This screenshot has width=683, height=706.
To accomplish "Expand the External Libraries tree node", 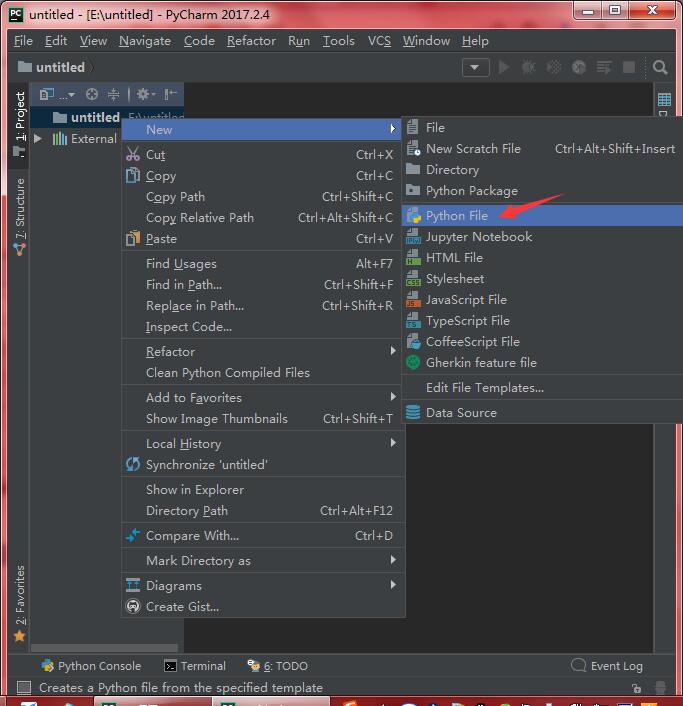I will (x=38, y=138).
